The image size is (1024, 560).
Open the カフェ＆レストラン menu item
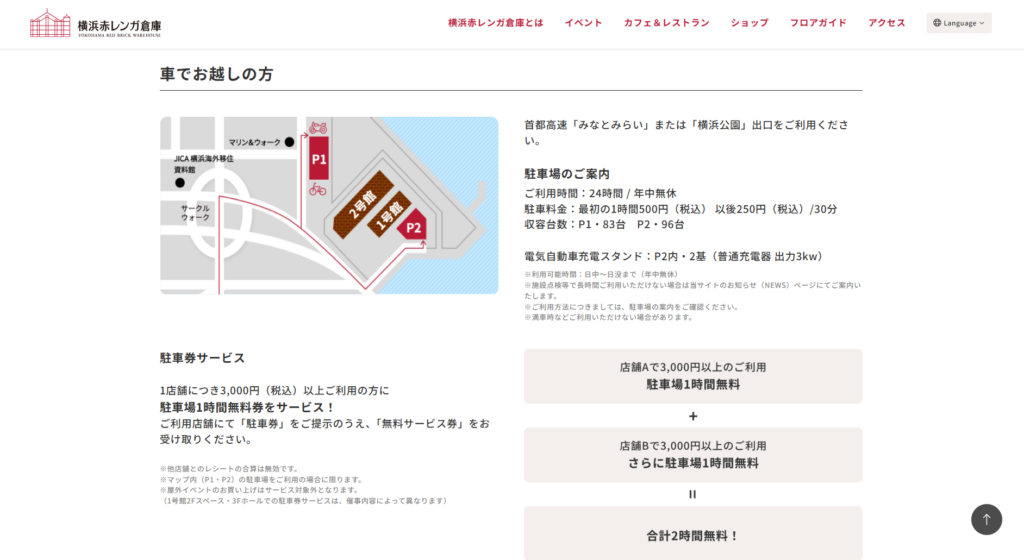(666, 23)
